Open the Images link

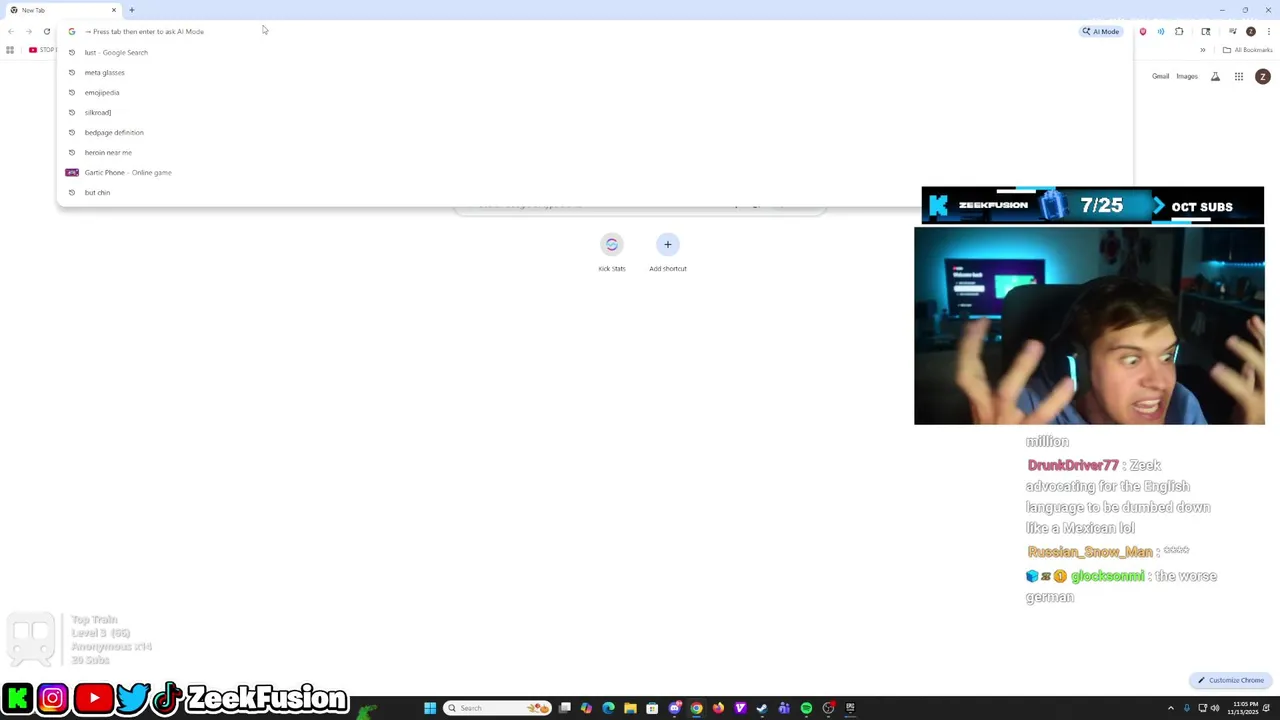(x=1187, y=76)
